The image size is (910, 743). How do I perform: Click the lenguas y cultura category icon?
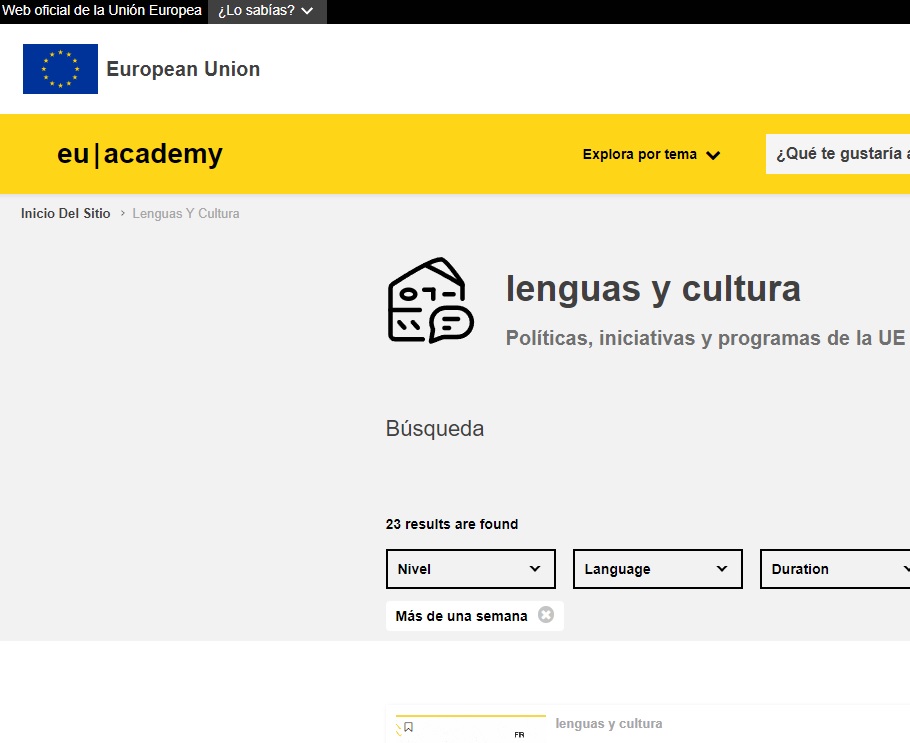click(431, 300)
